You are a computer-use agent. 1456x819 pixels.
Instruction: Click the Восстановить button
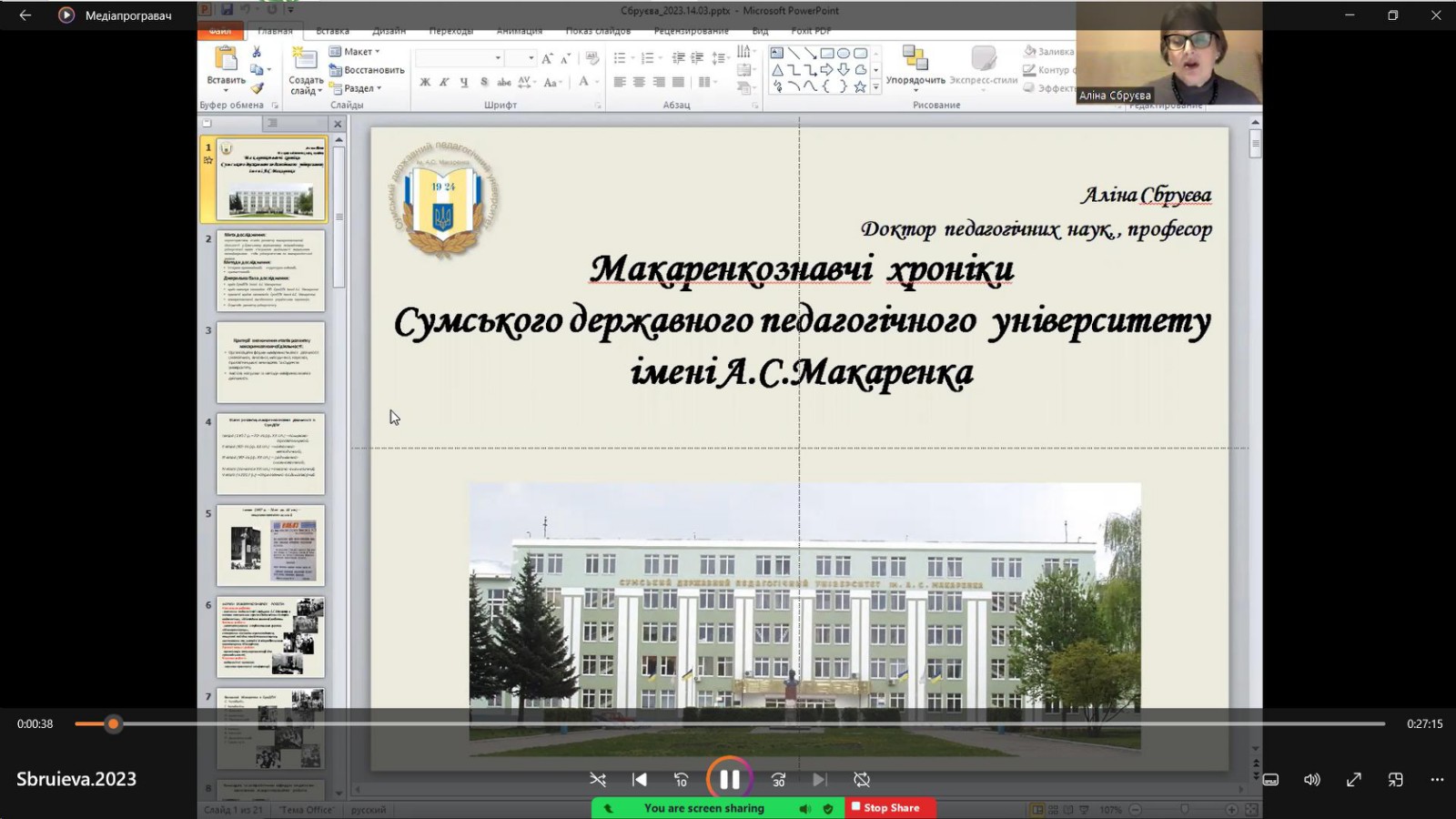pyautogui.click(x=368, y=70)
